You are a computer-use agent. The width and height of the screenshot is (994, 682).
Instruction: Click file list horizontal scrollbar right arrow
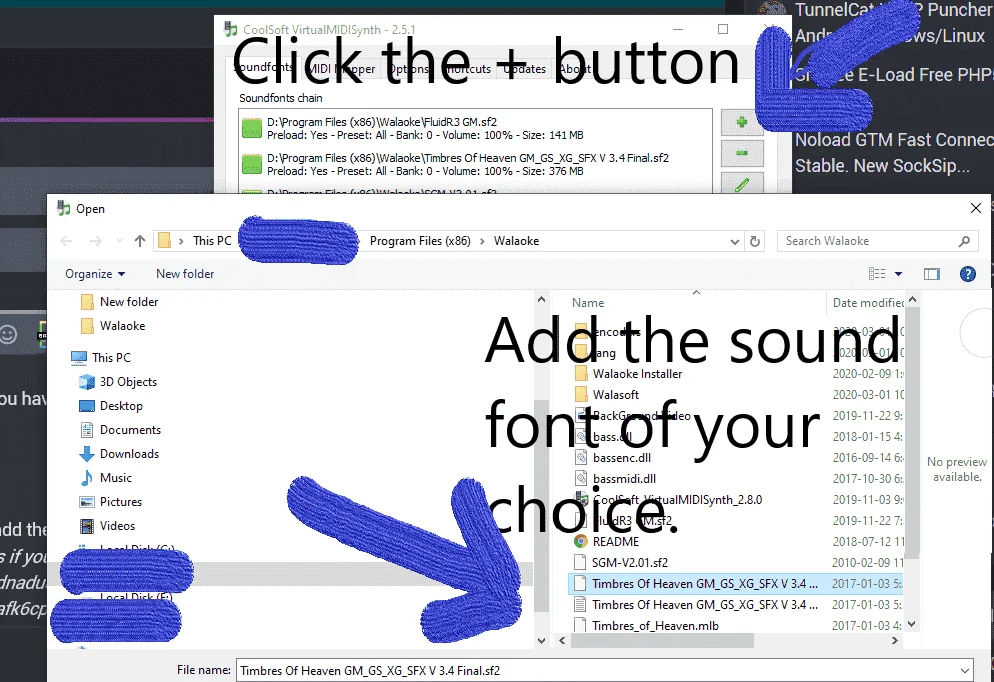[894, 641]
